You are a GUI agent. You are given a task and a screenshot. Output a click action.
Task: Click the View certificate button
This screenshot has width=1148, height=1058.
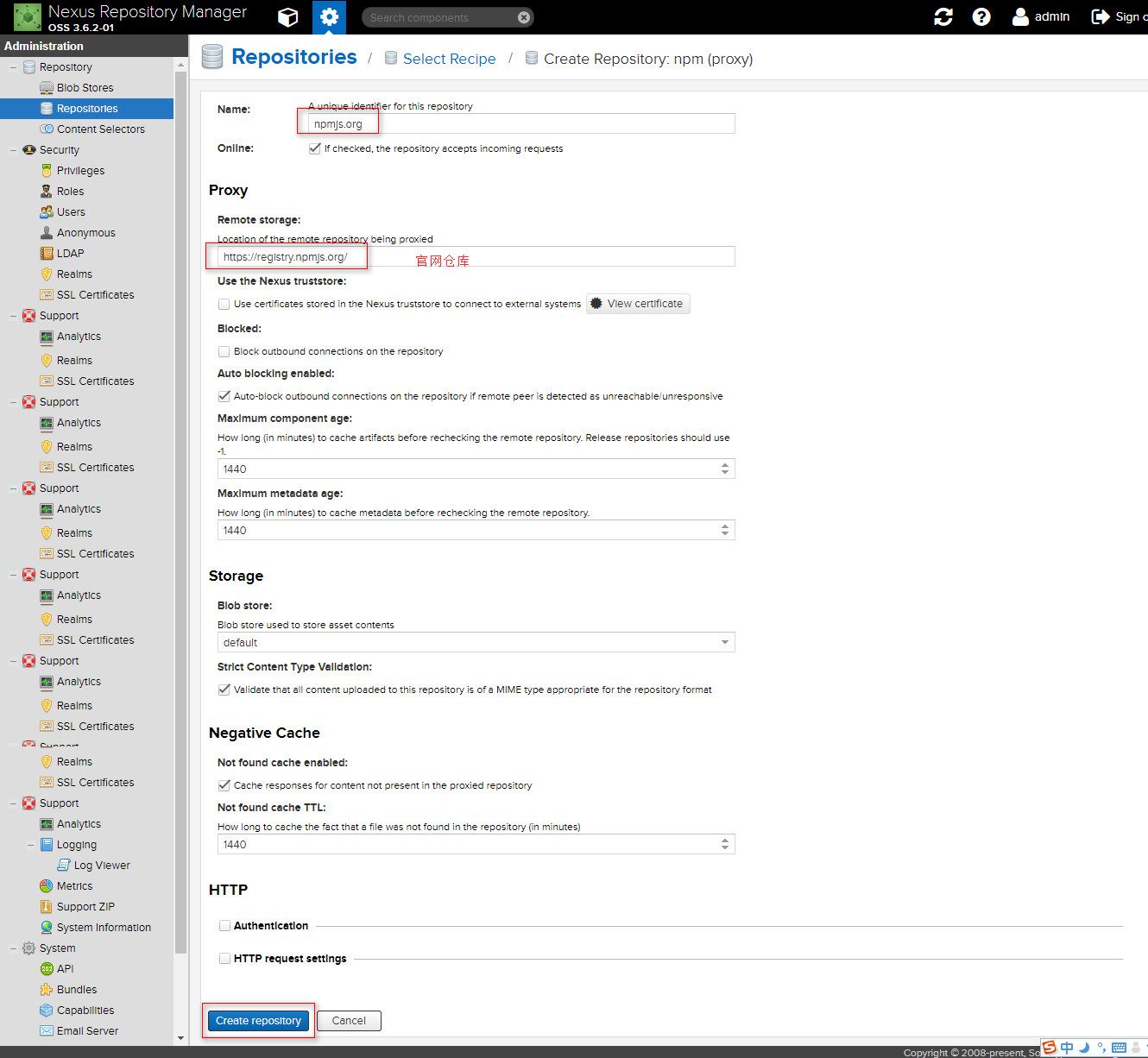click(x=638, y=304)
